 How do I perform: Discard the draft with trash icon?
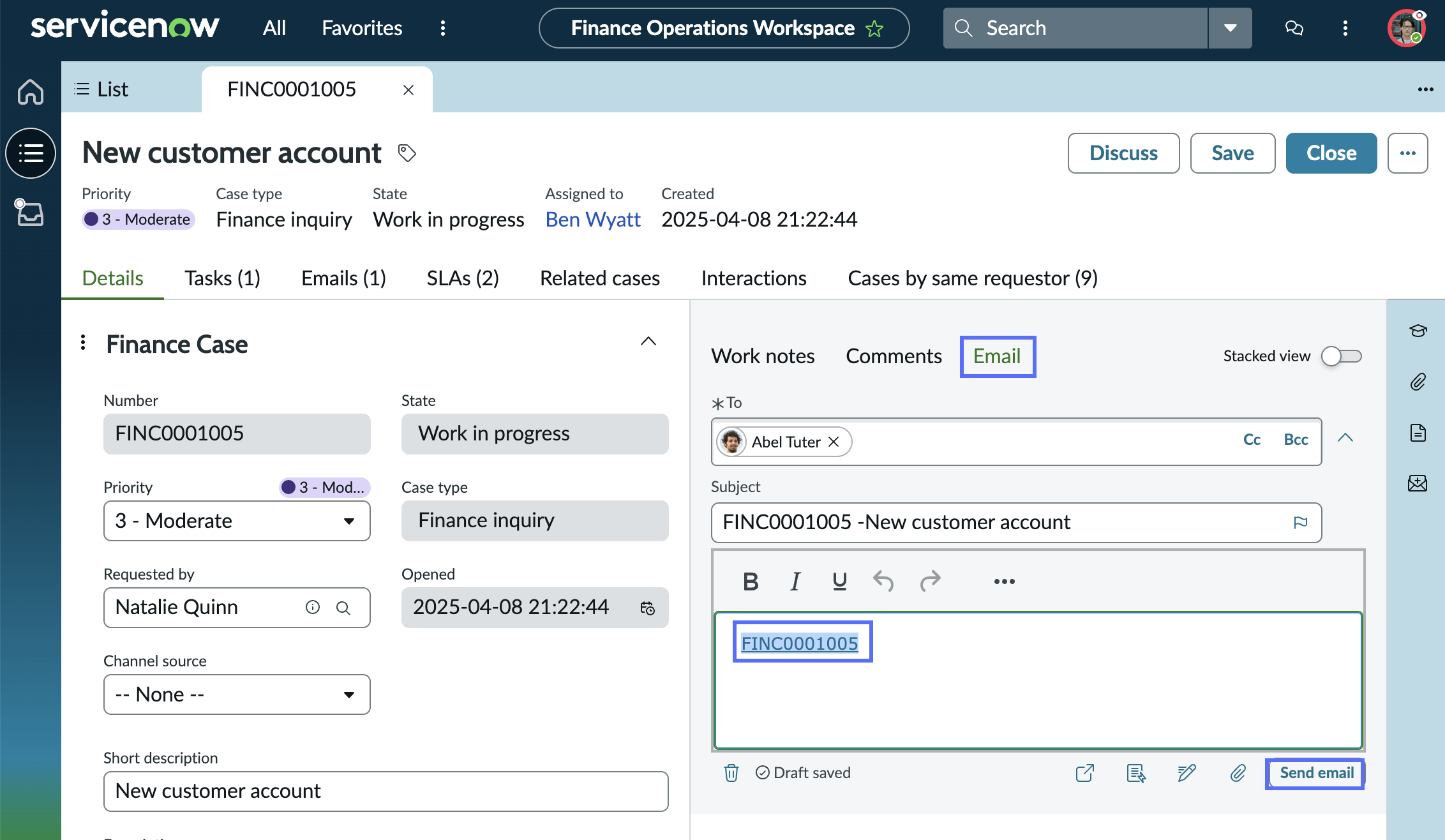tap(731, 773)
